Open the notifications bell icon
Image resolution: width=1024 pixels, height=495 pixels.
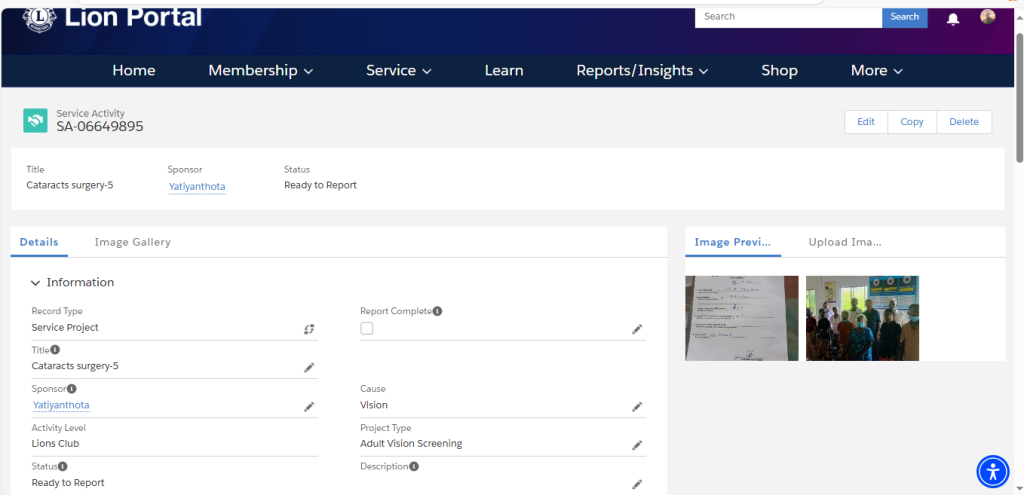(953, 19)
